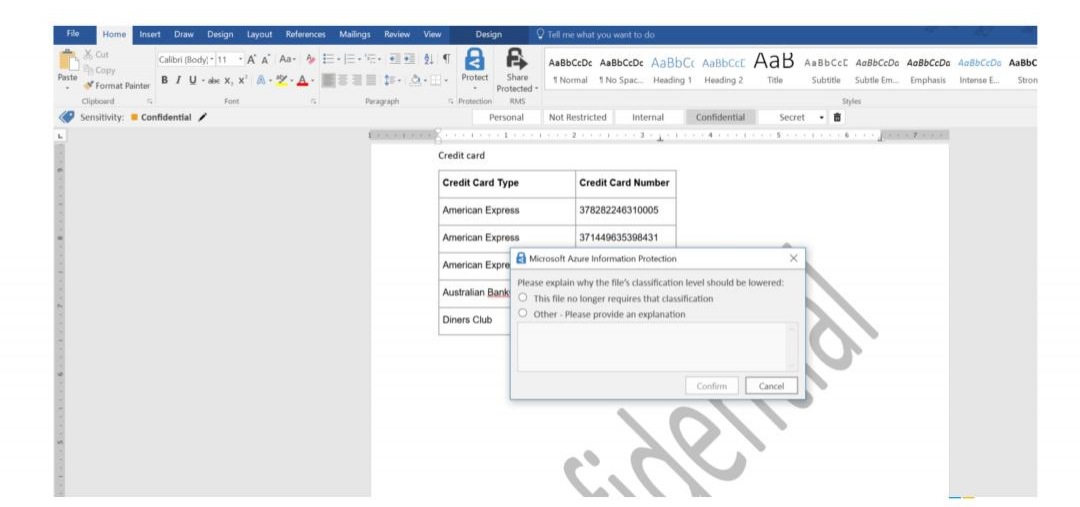Screen dimensions: 1080x507
Task: Apply strikethrough formatting
Action: pyautogui.click(x=214, y=81)
